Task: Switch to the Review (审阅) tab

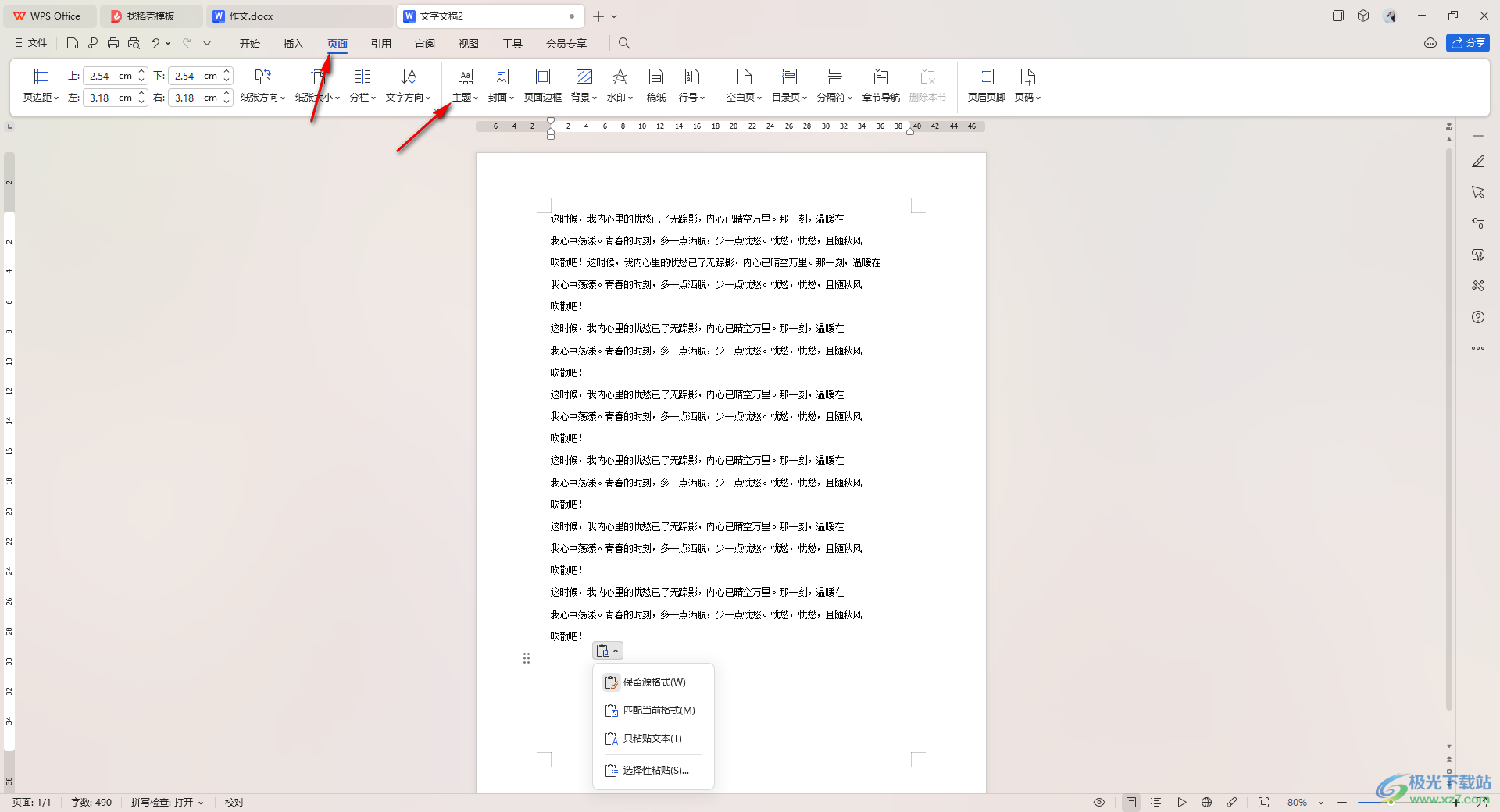Action: pos(425,44)
